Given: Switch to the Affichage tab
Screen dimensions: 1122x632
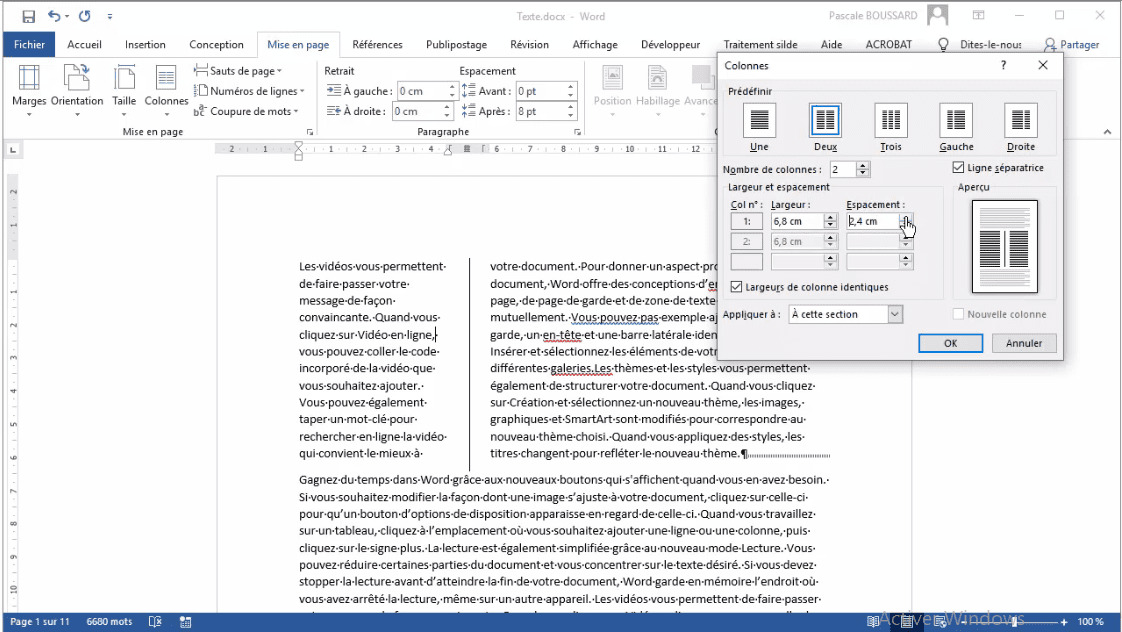Looking at the screenshot, I should click(595, 44).
